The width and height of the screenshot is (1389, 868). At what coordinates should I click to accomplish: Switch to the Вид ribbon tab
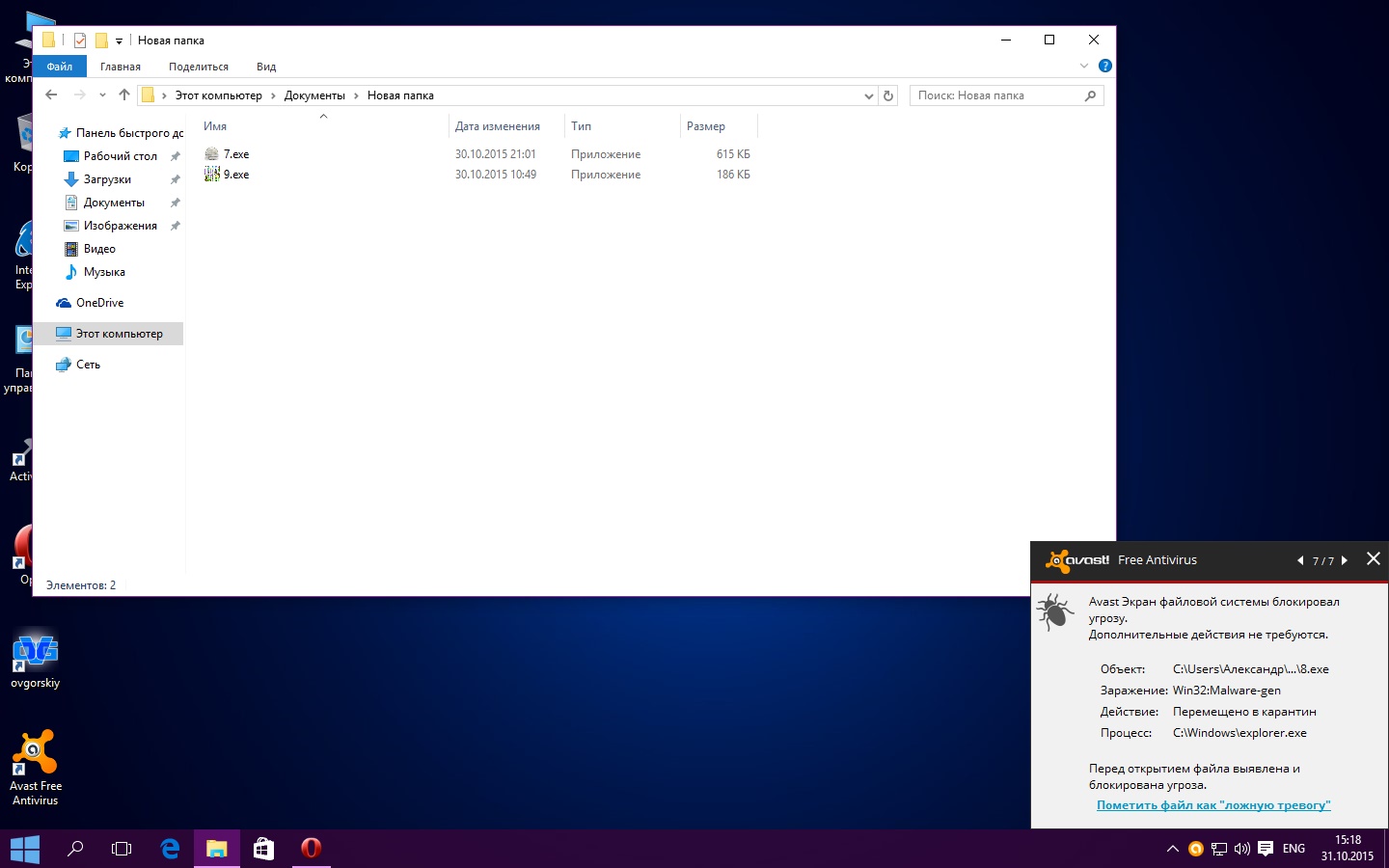pyautogui.click(x=266, y=67)
